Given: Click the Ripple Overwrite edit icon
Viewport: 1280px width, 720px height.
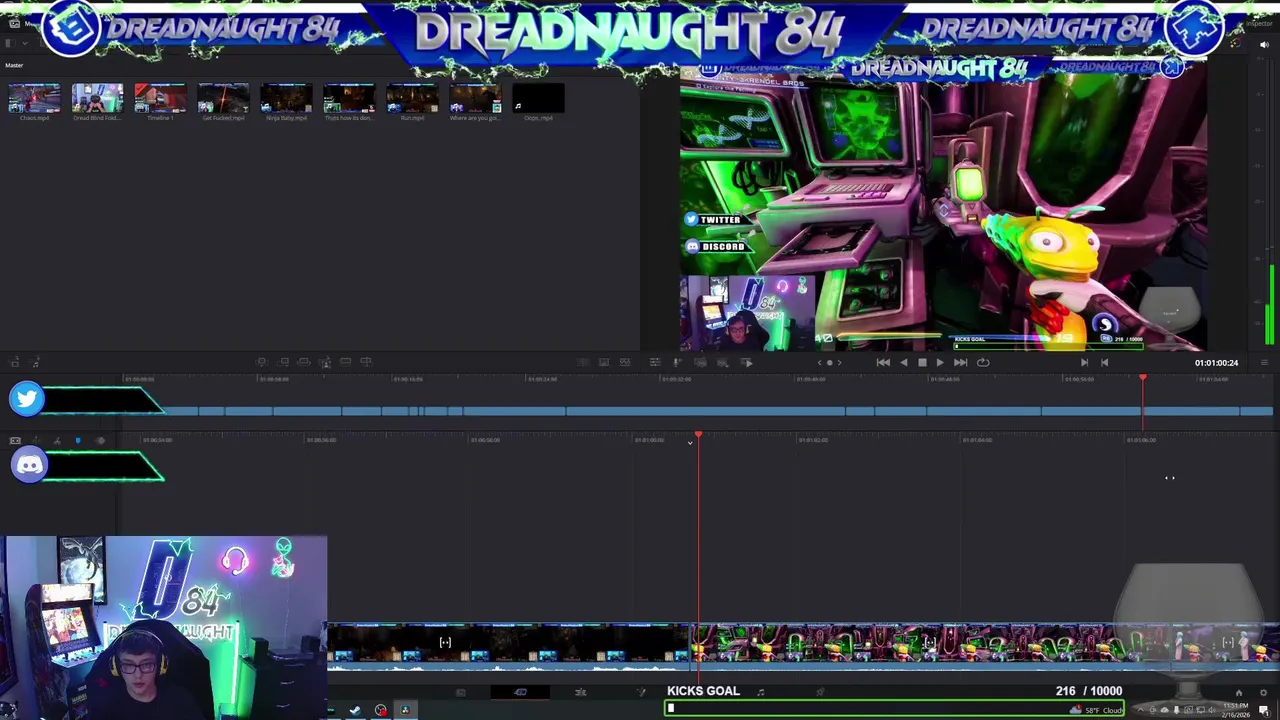Looking at the screenshot, I should (x=304, y=362).
